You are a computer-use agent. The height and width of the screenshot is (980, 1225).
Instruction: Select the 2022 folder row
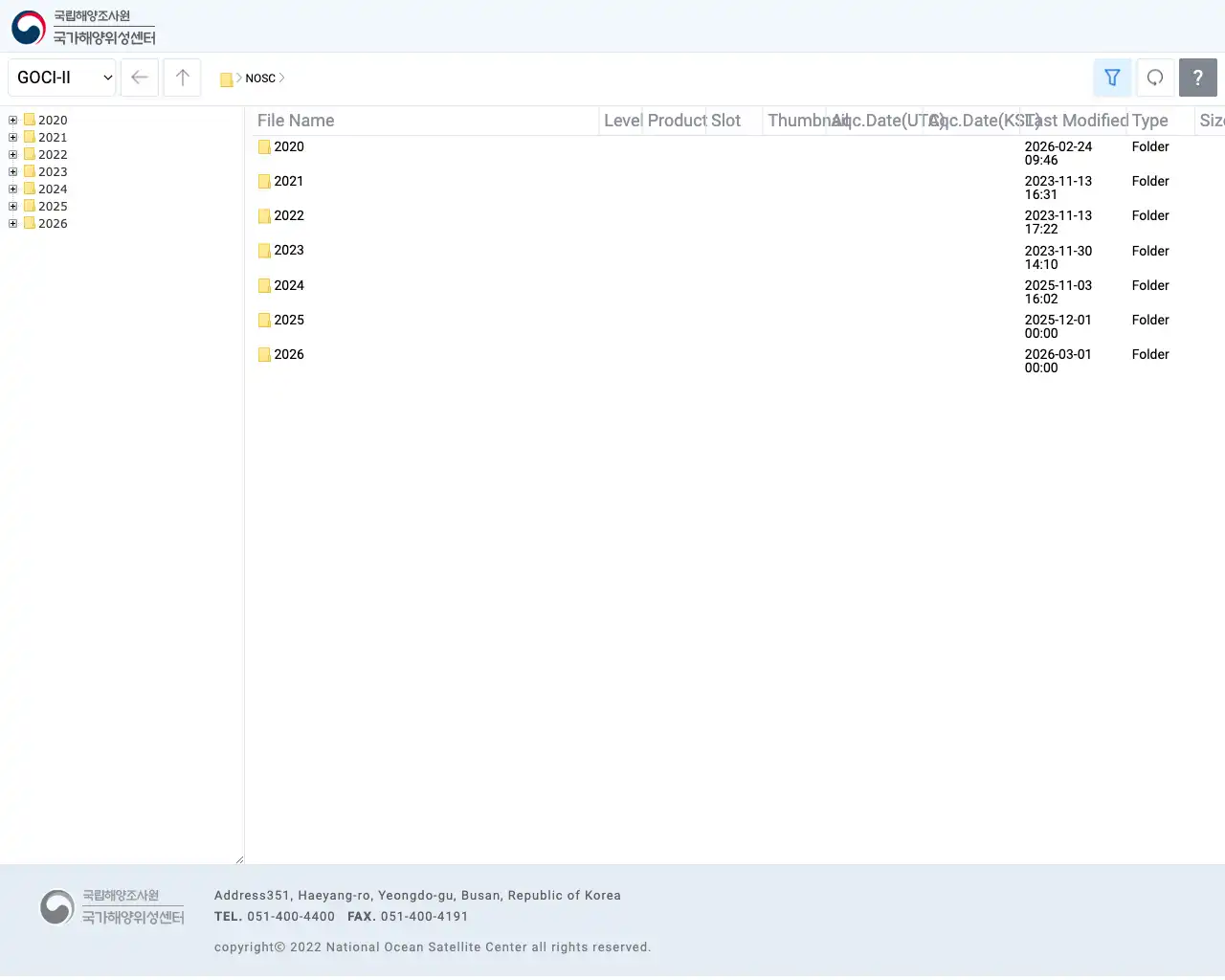click(x=289, y=215)
